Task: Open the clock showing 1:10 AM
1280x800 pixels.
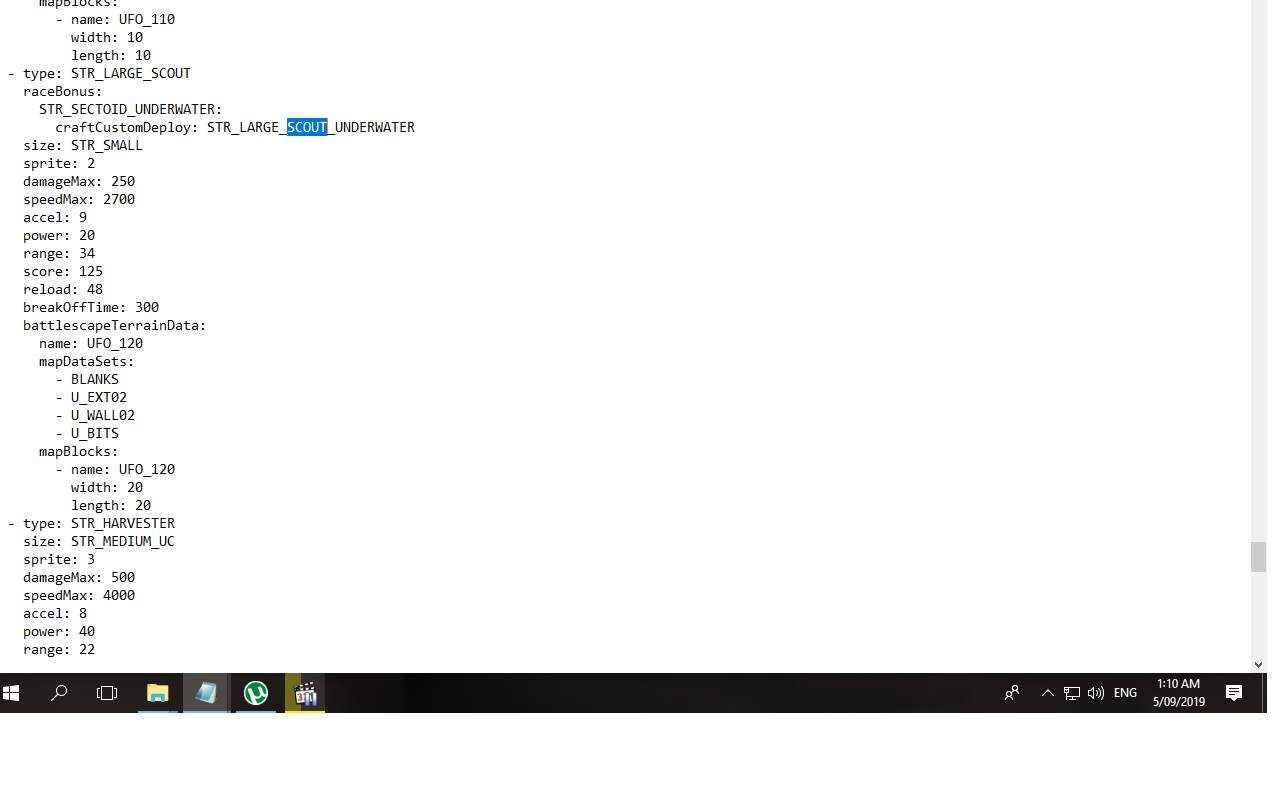Action: 1179,692
